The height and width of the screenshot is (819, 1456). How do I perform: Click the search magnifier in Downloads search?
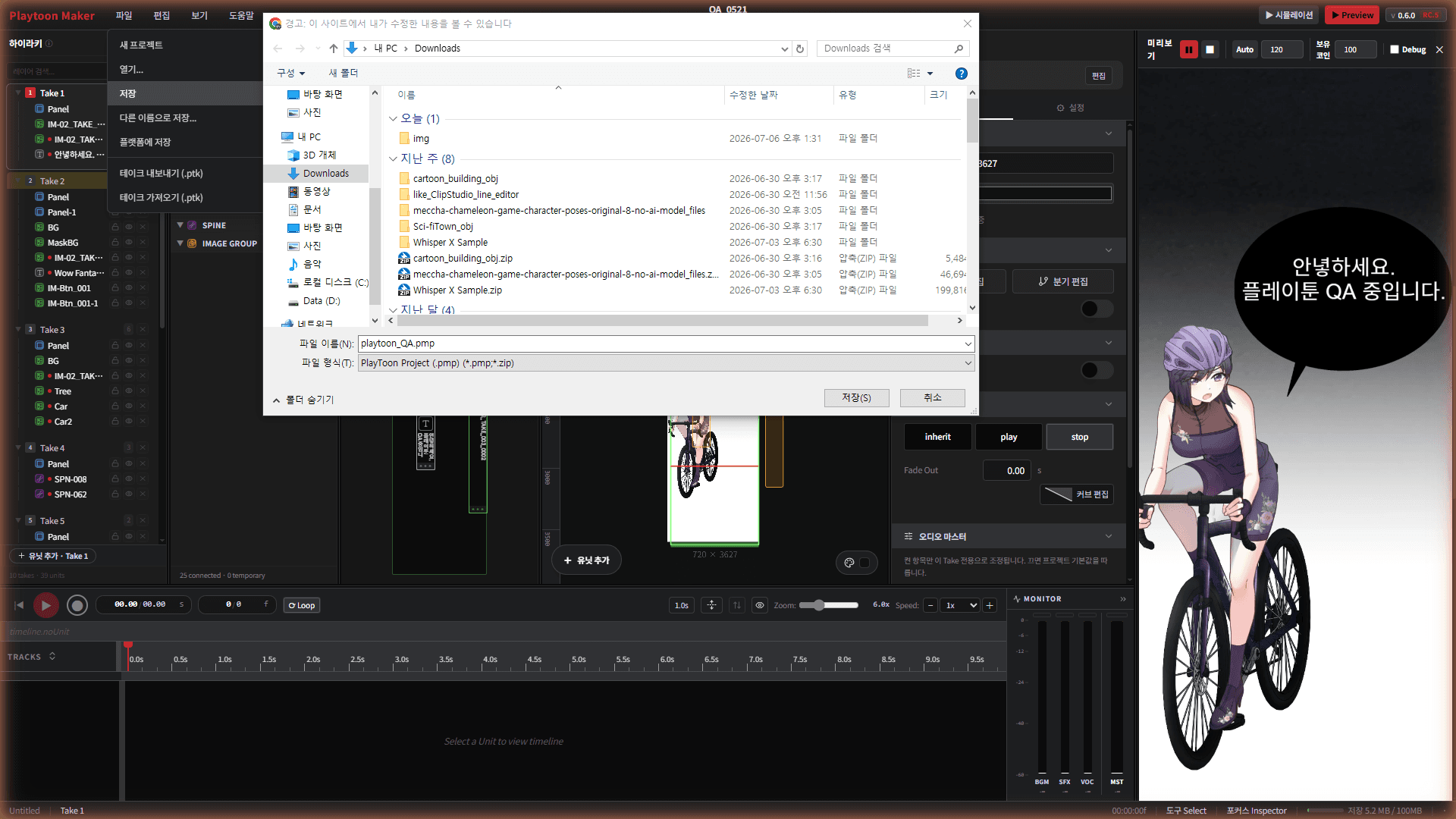tap(959, 49)
